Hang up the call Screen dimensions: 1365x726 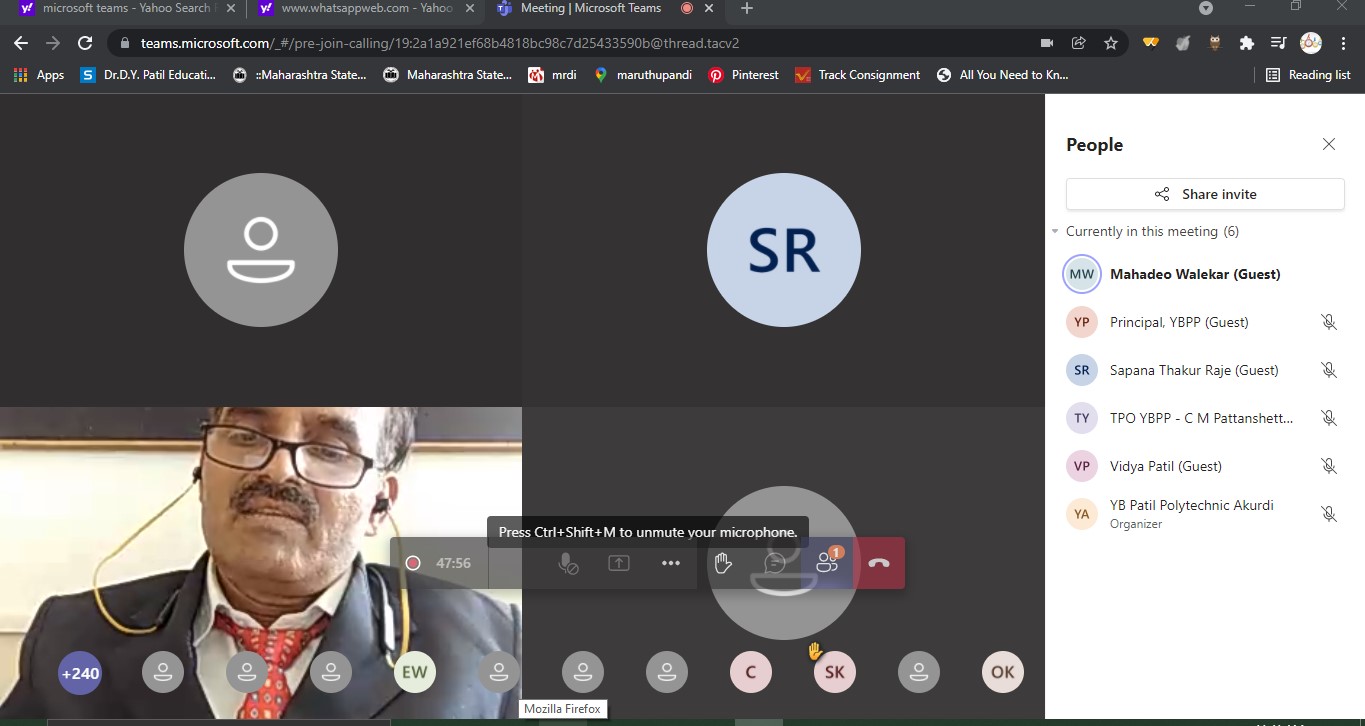click(879, 563)
